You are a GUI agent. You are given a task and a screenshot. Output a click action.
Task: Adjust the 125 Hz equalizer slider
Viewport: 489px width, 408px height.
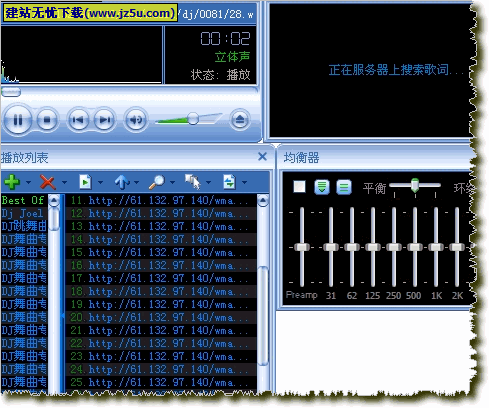click(x=373, y=247)
